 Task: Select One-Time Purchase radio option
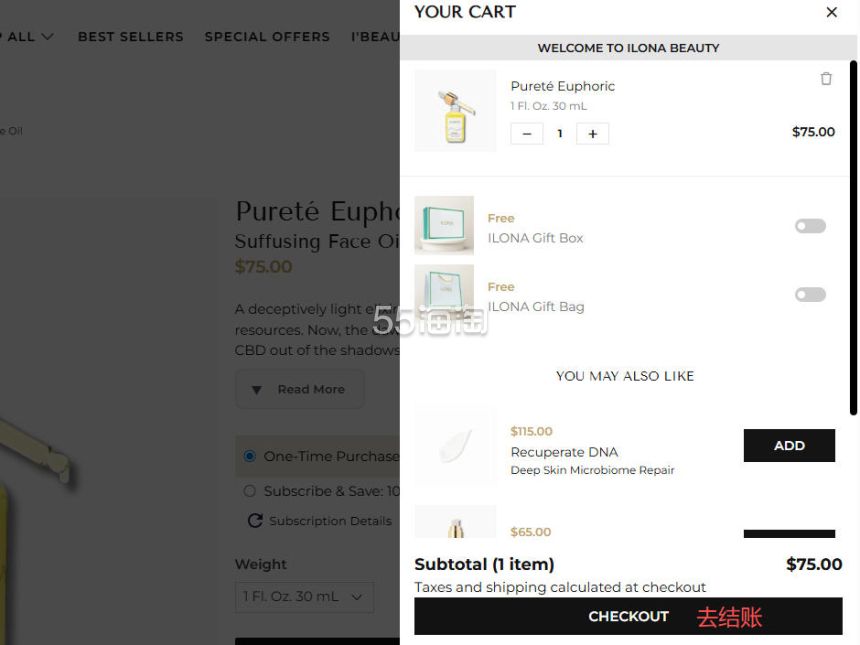pyautogui.click(x=250, y=456)
